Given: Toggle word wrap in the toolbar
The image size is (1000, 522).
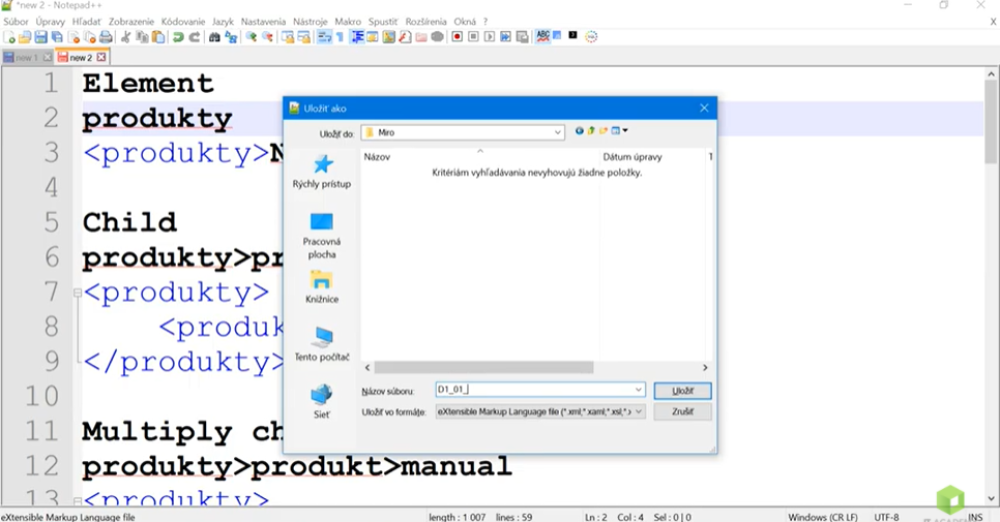Looking at the screenshot, I should click(324, 37).
